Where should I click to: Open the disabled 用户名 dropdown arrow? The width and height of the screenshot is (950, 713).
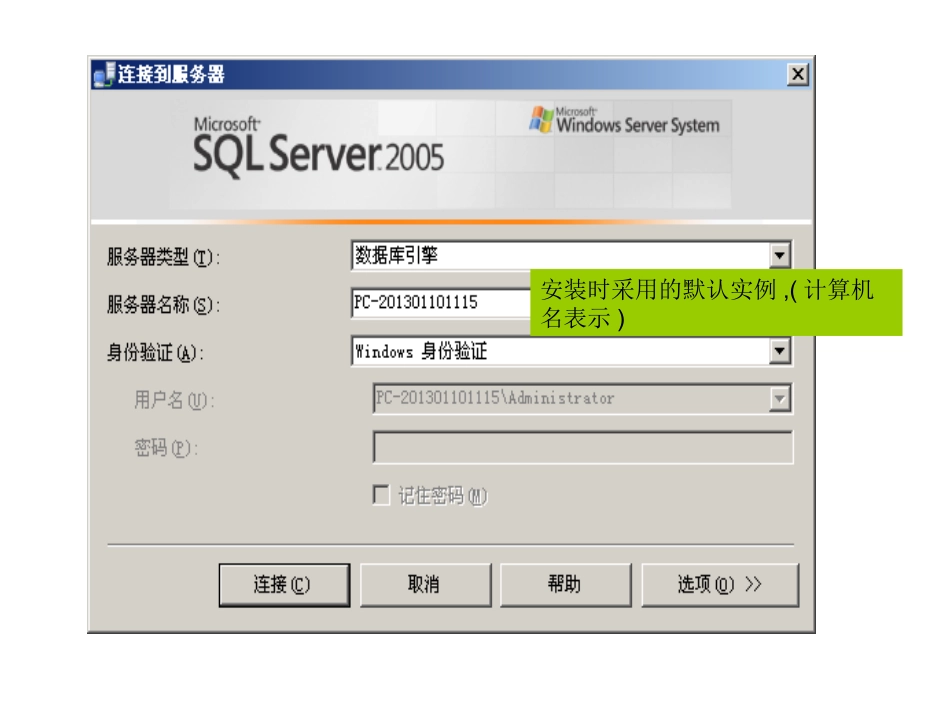click(x=780, y=399)
